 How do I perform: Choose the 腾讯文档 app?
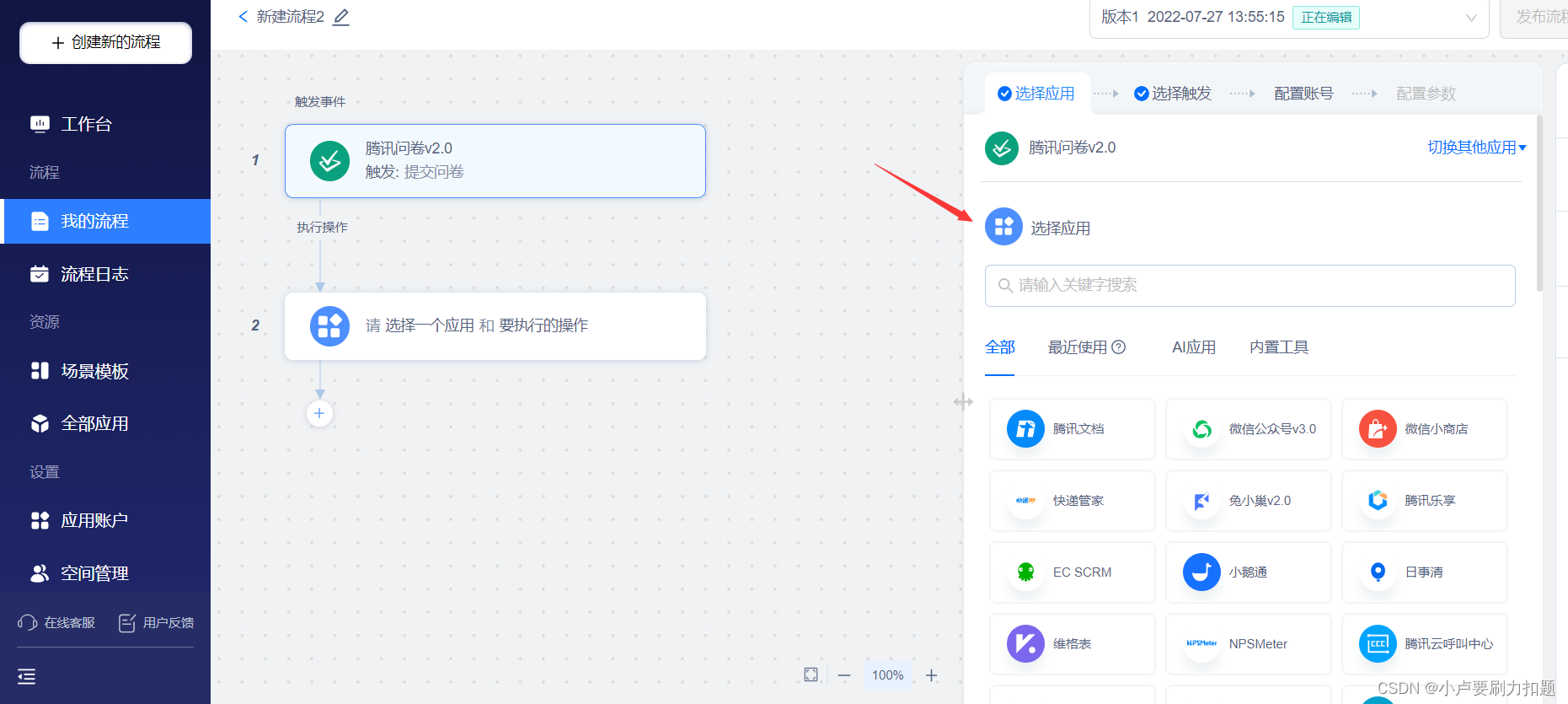(1073, 429)
